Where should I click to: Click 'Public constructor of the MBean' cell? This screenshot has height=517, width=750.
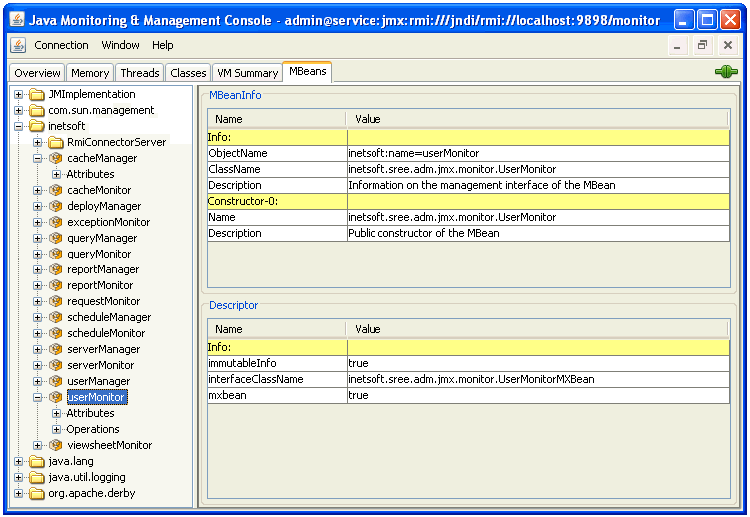pos(538,233)
